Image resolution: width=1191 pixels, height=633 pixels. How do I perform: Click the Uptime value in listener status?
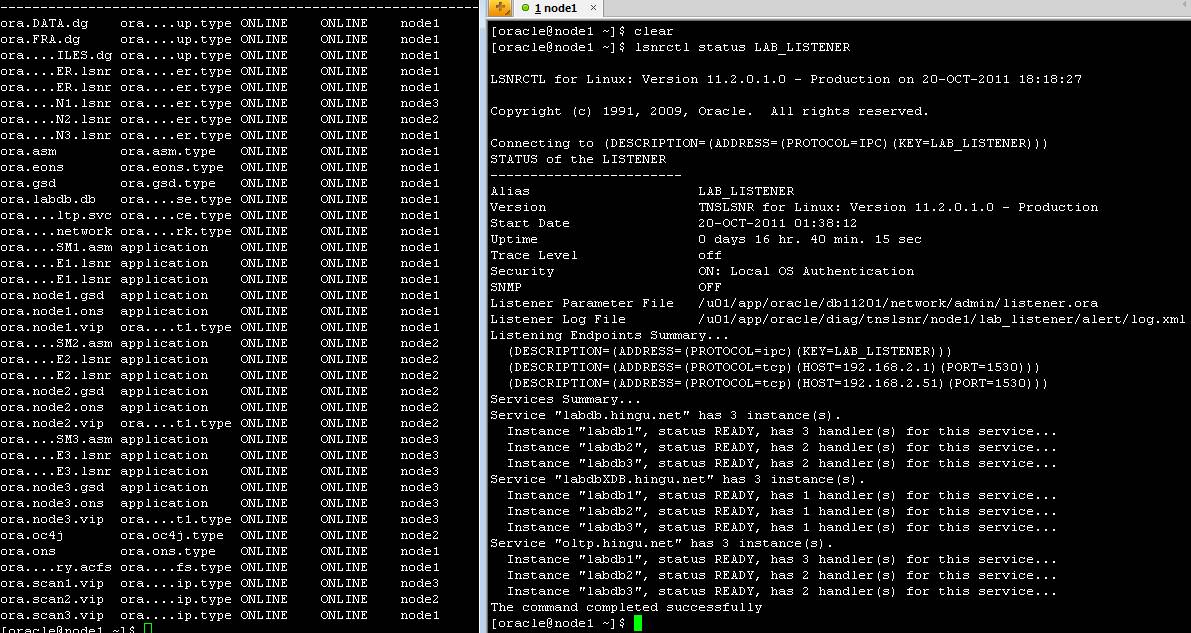coord(809,239)
